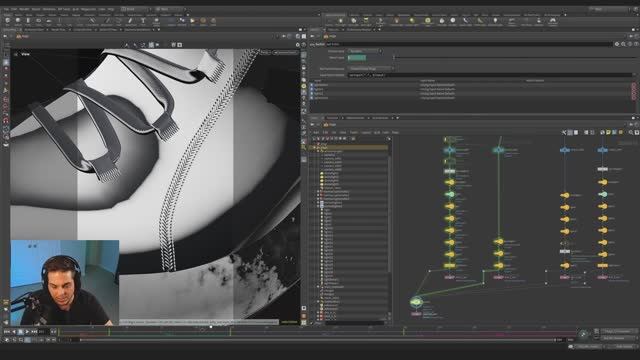Select the Grid shelf tool
The image size is (640, 360).
[x=49, y=21]
